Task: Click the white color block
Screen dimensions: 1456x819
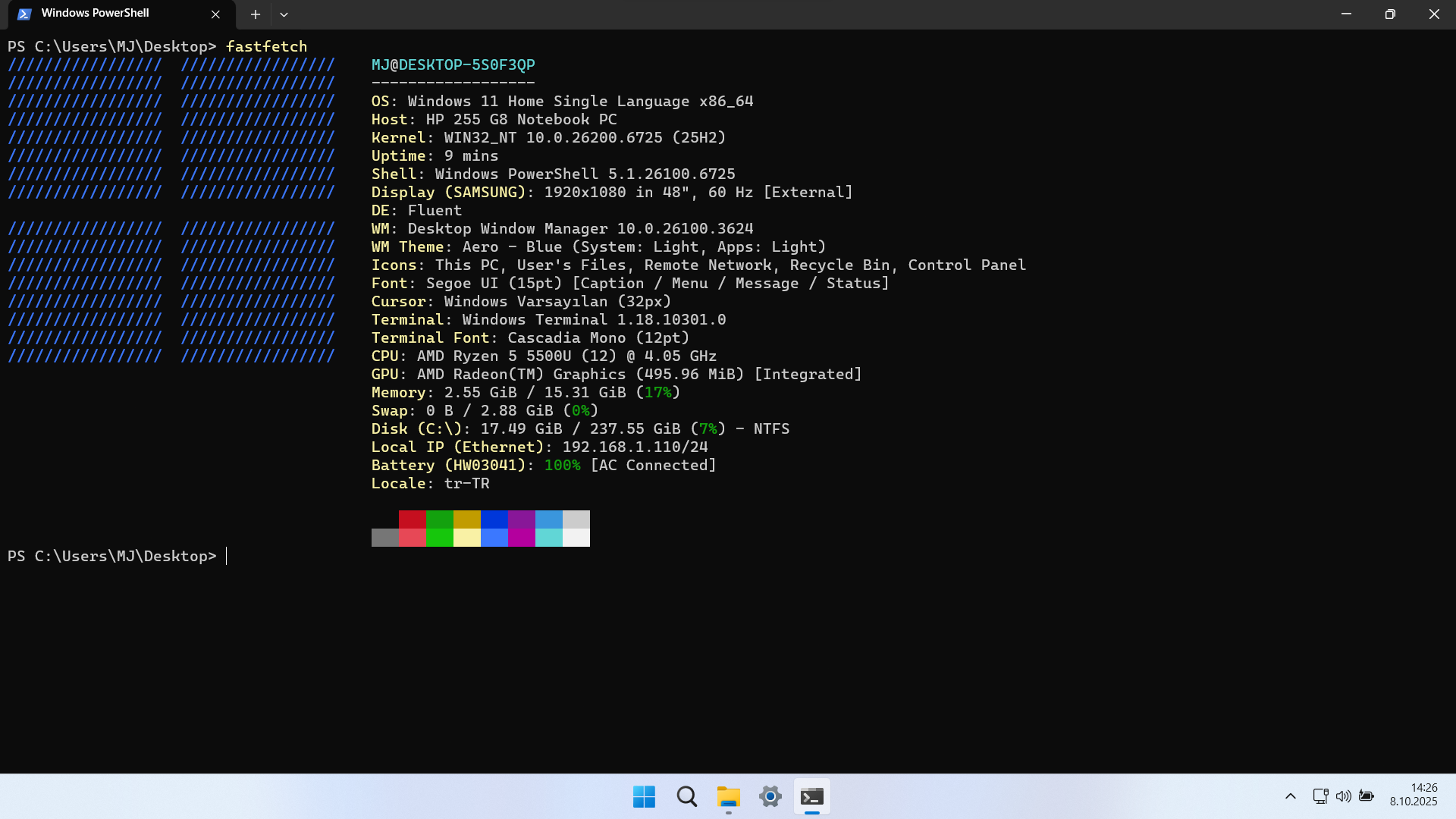Action: (x=576, y=538)
